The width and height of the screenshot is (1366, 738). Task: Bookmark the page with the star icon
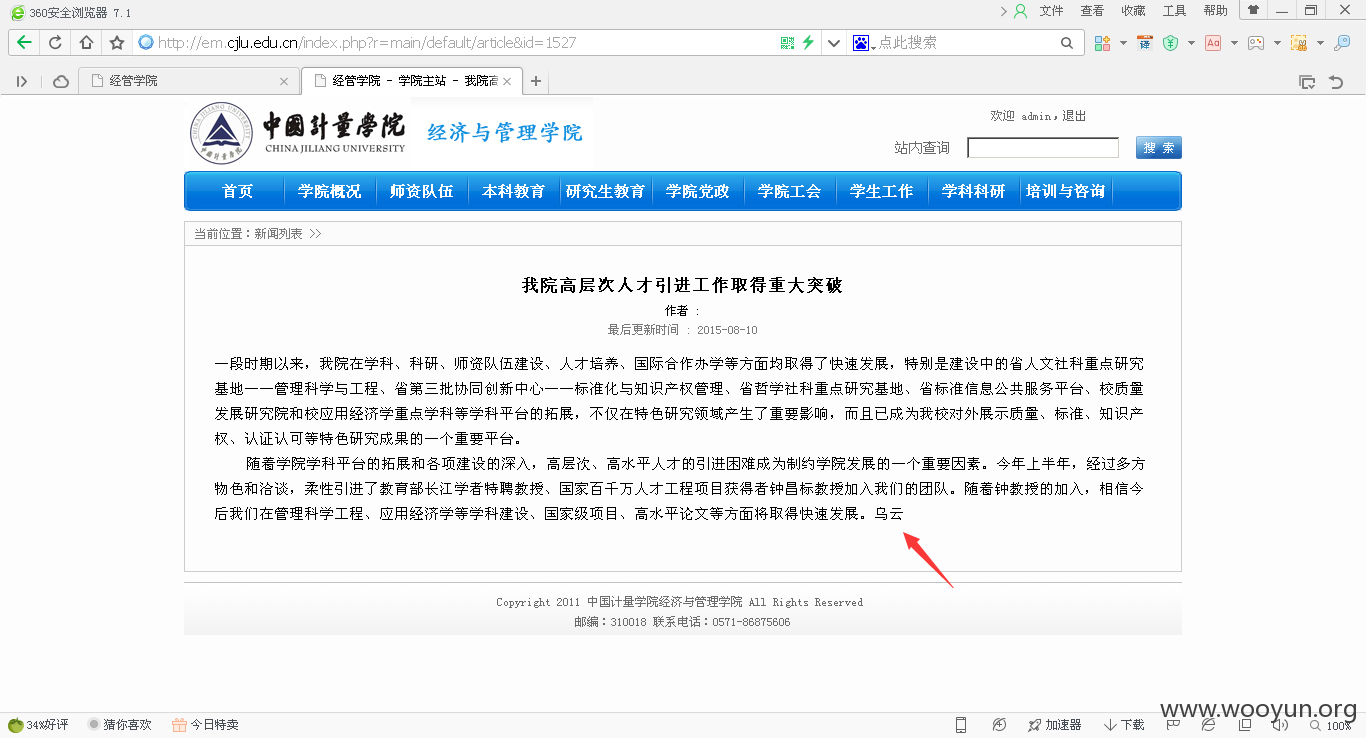coord(117,43)
